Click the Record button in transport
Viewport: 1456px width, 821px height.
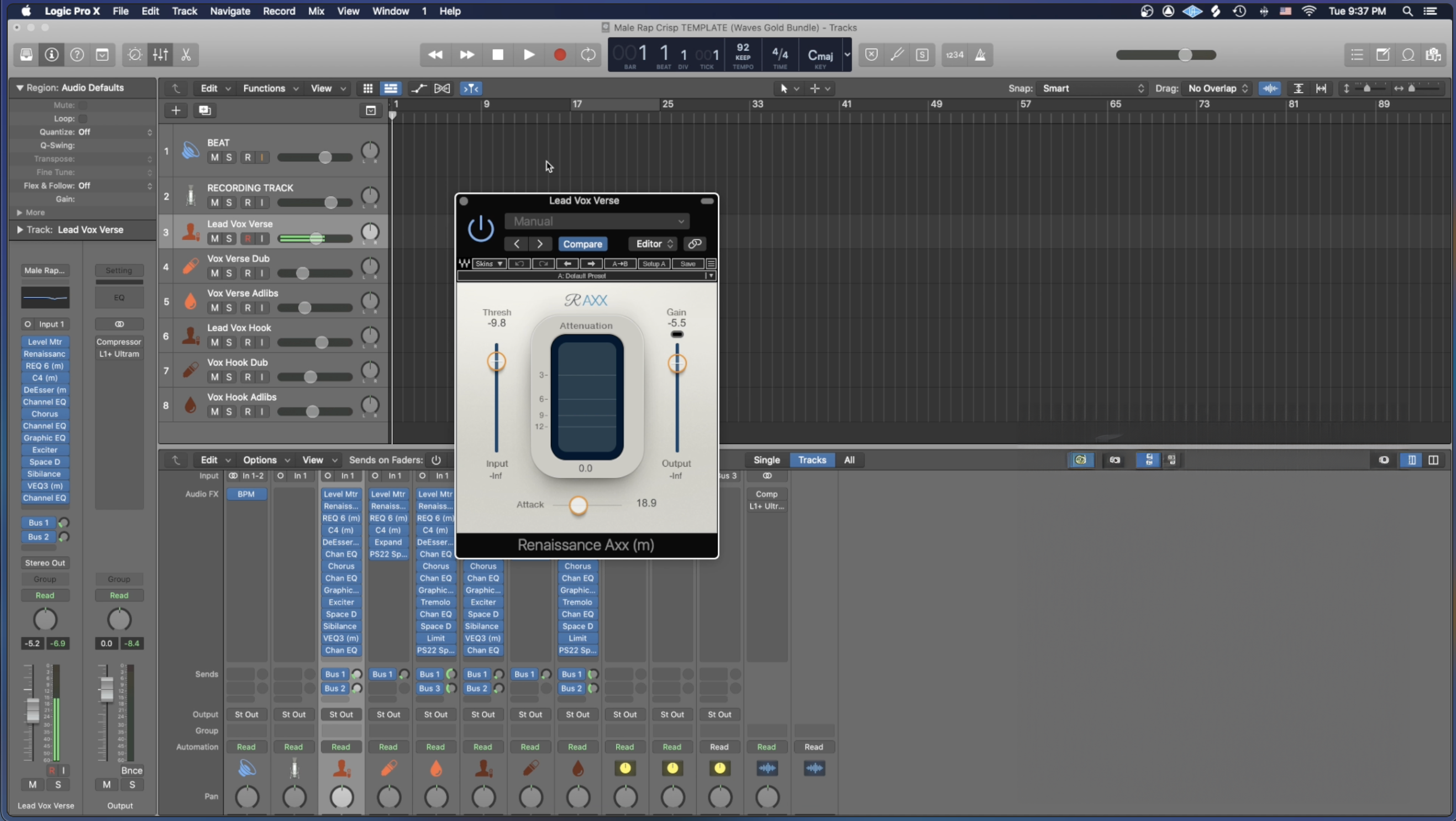pyautogui.click(x=560, y=55)
